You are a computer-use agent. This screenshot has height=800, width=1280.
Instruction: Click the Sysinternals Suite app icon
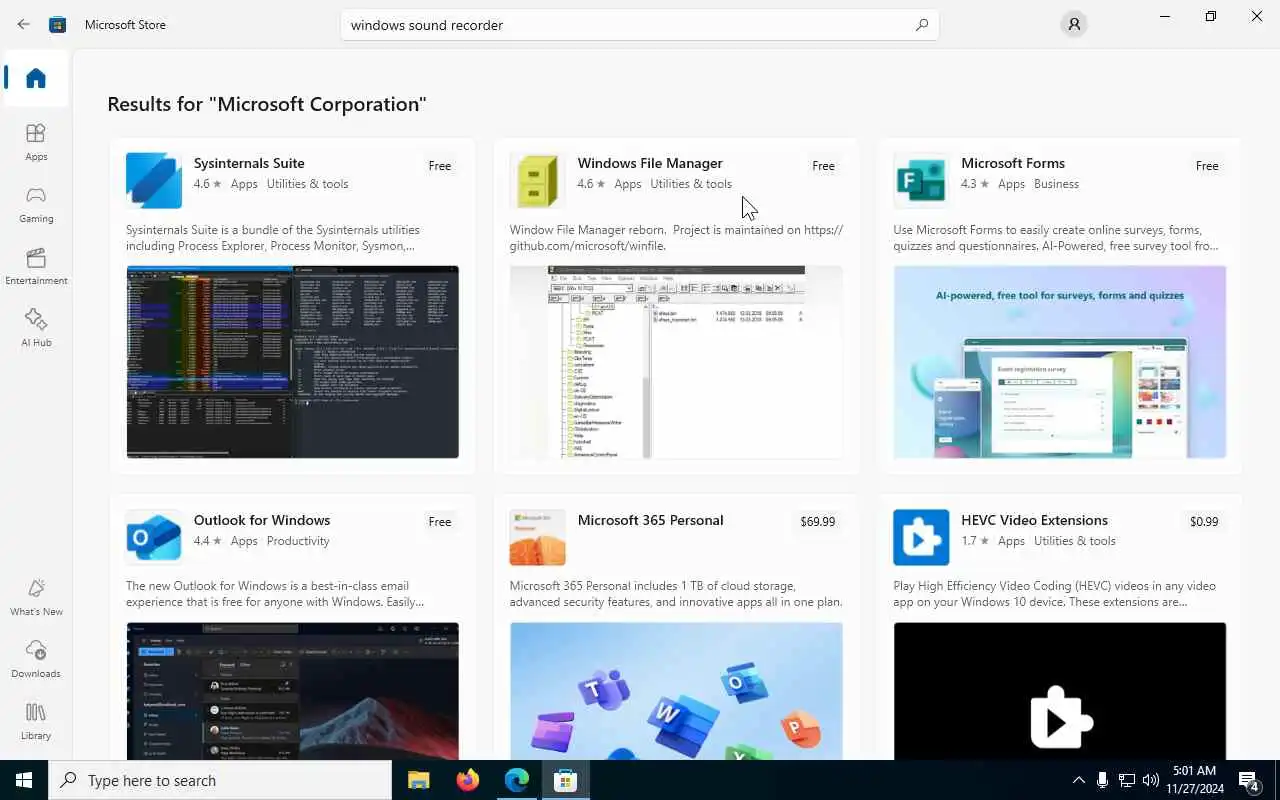click(154, 180)
